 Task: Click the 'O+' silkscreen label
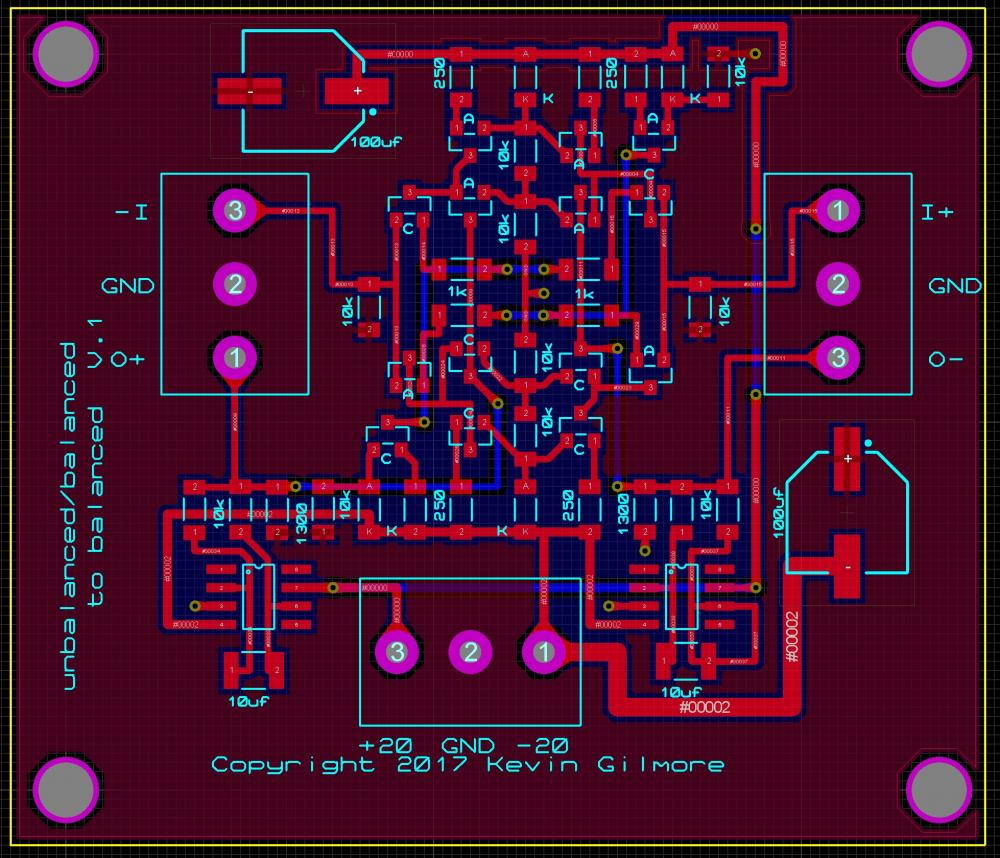pos(128,360)
